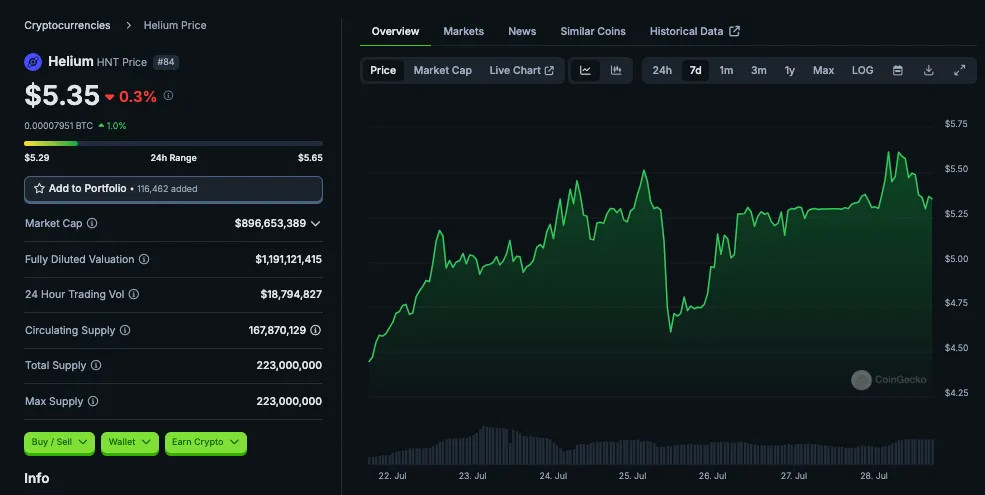
Task: Open the Buy / Sell dropdown
Action: [59, 442]
